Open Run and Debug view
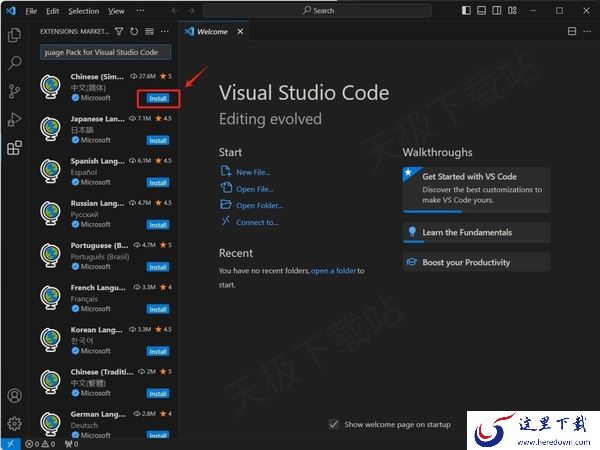600x450 pixels. (15, 119)
